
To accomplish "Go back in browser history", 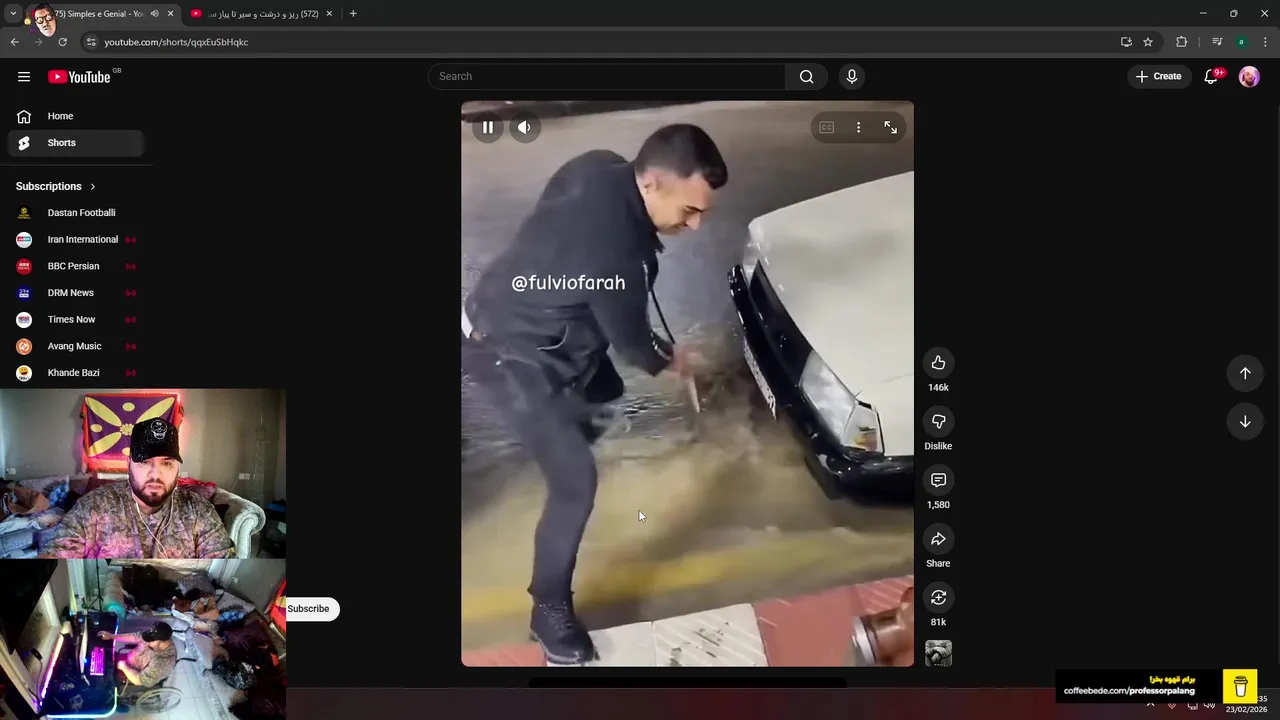I will (15, 42).
